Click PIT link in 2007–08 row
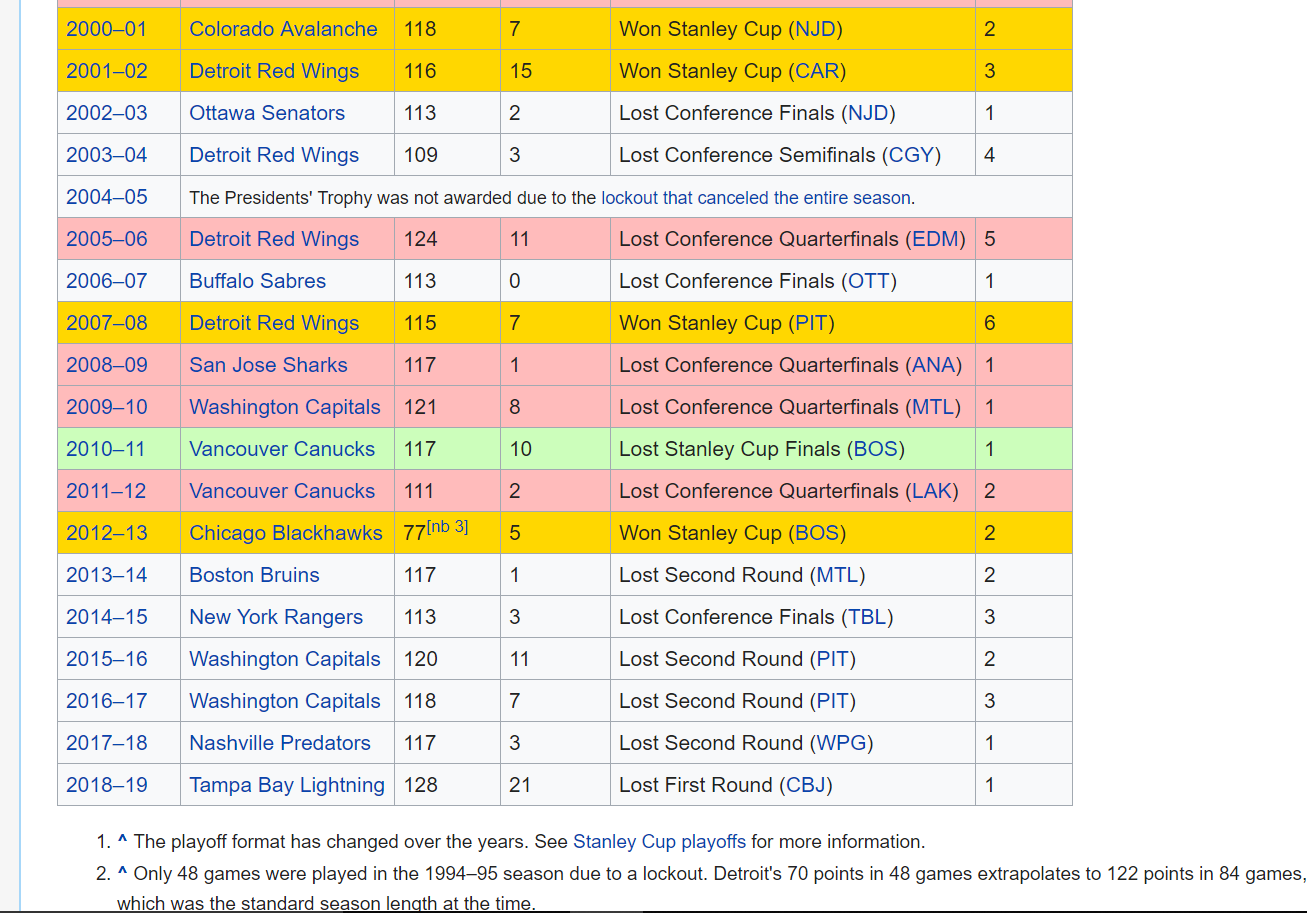This screenshot has width=1307, height=913. pos(811,323)
